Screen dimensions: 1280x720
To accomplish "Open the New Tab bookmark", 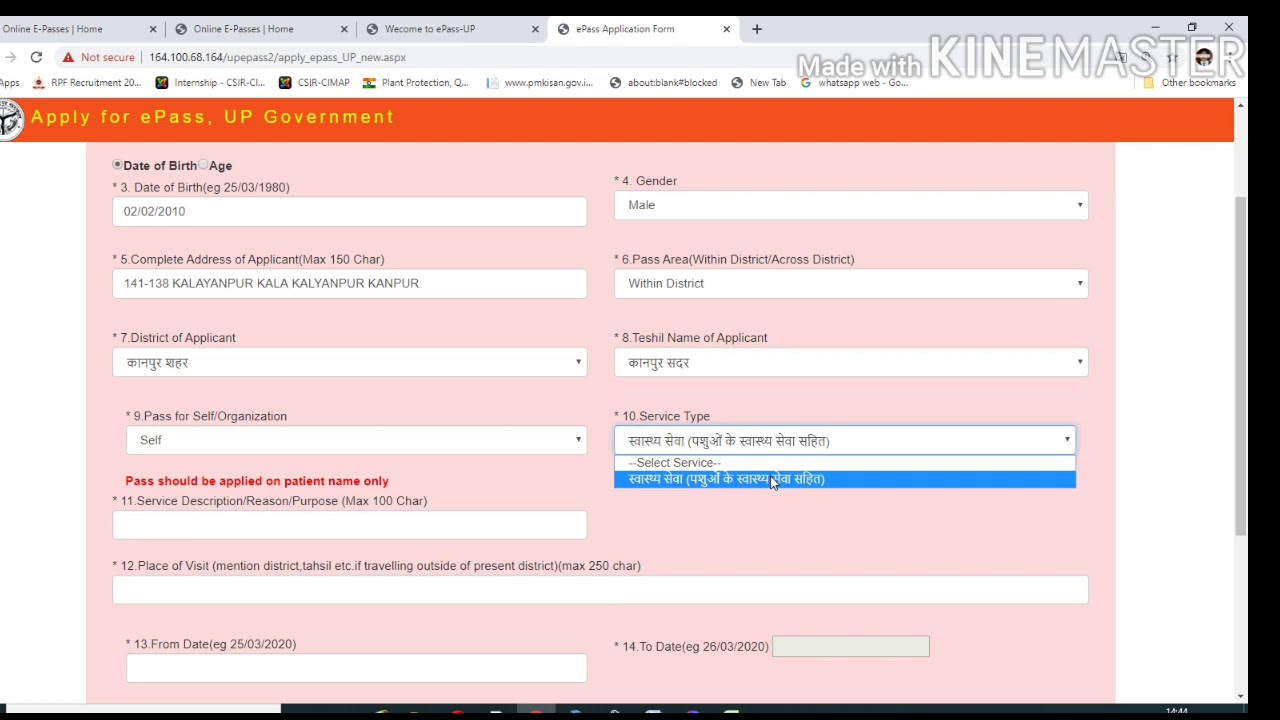I will [x=758, y=83].
